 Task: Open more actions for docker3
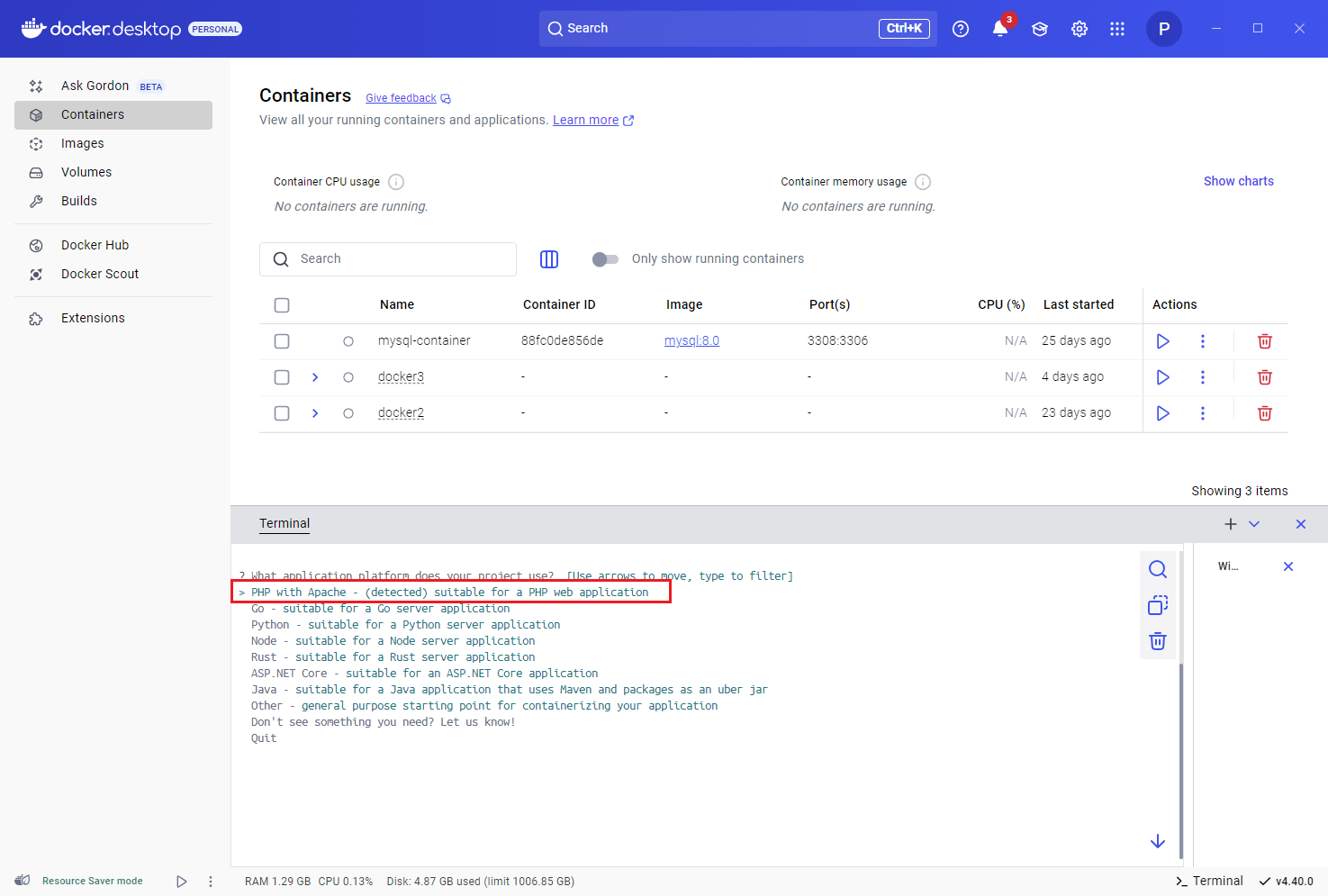(1203, 377)
